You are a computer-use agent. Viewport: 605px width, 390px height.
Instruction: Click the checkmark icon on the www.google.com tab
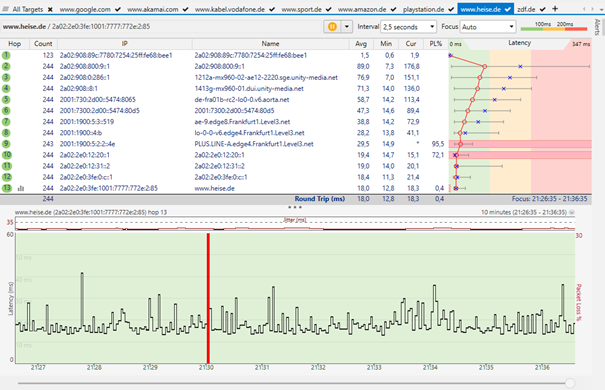(118, 9)
